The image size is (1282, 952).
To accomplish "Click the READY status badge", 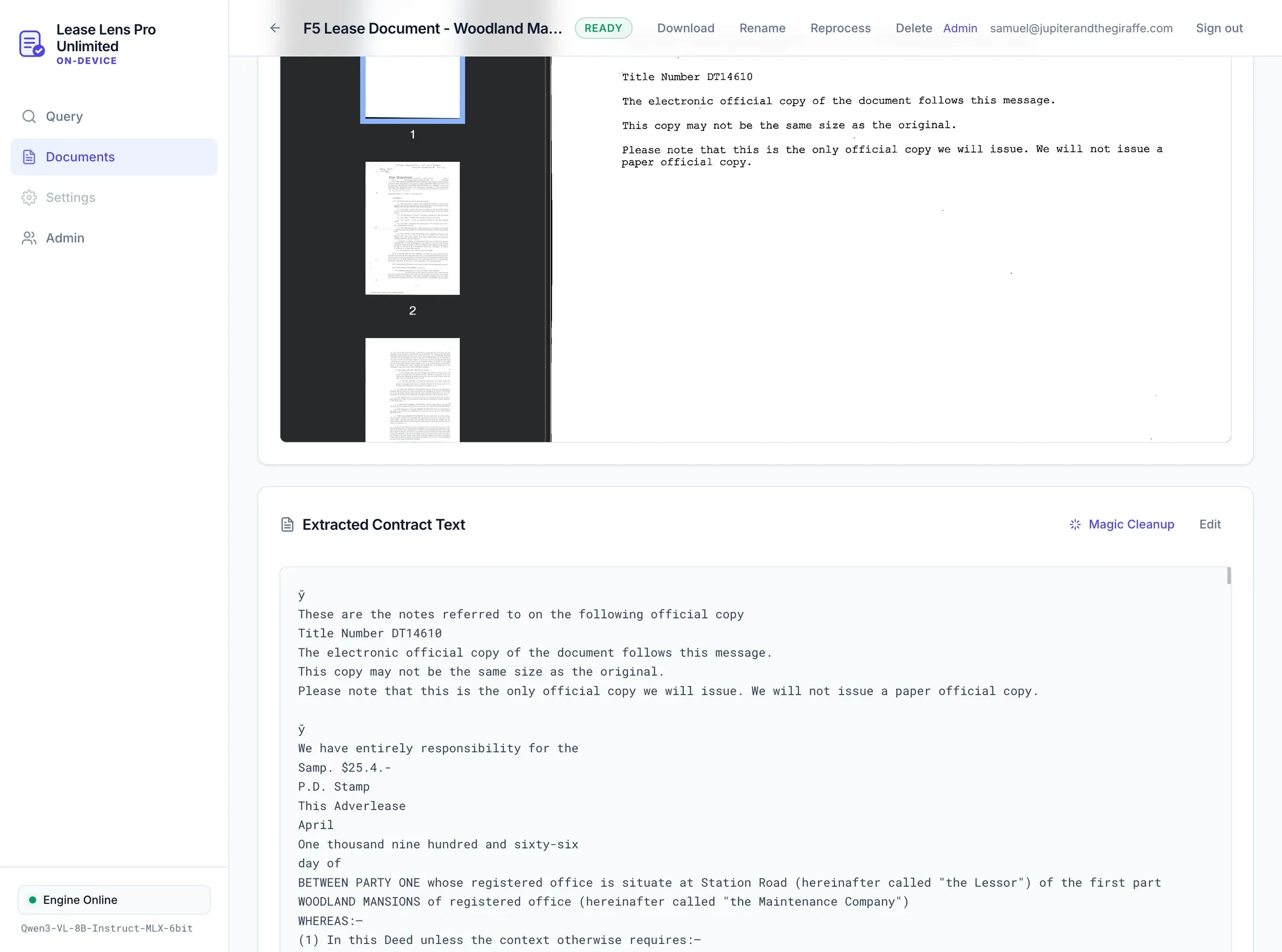I will (604, 28).
